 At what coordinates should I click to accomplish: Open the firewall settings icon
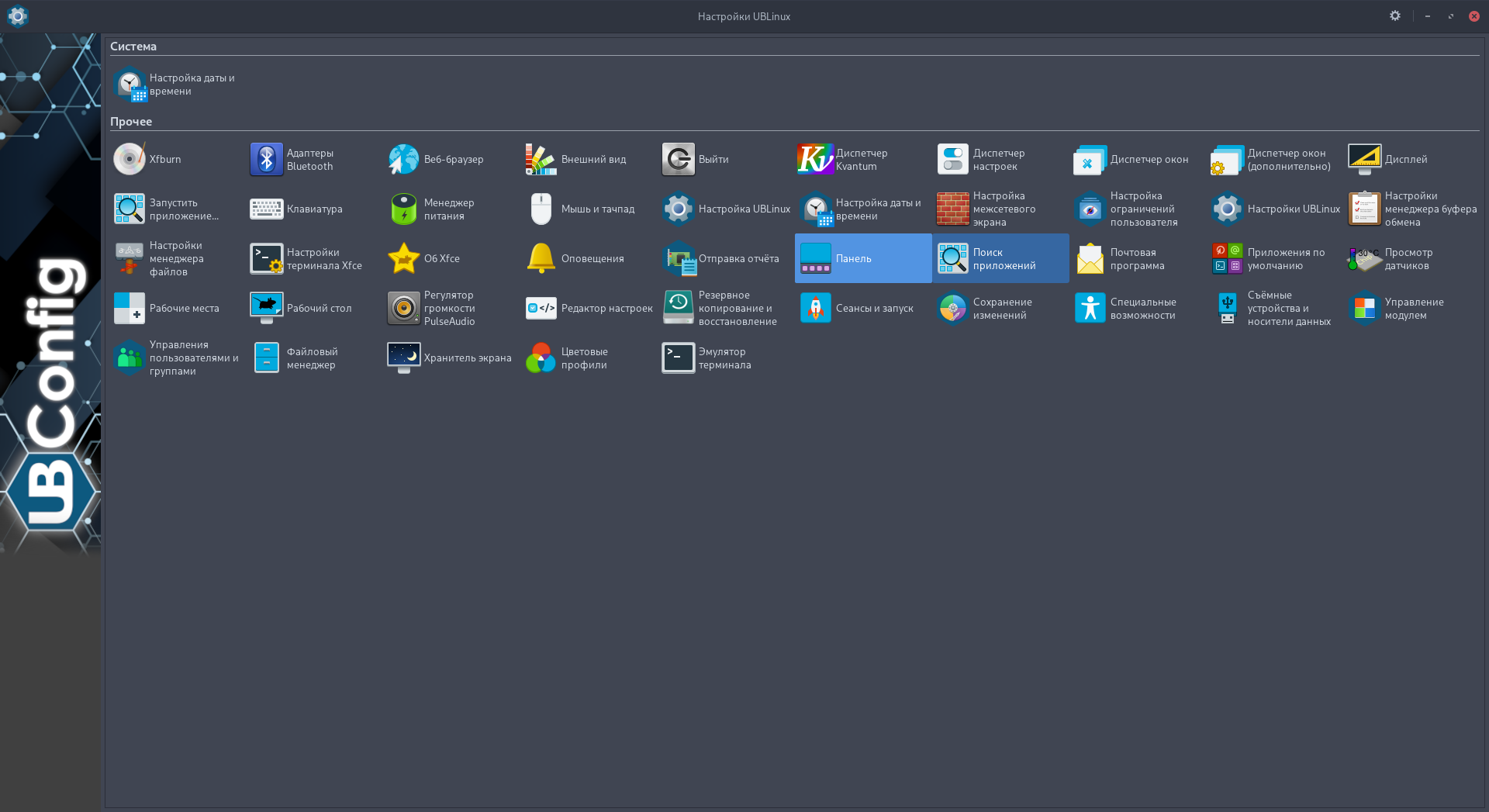point(952,209)
